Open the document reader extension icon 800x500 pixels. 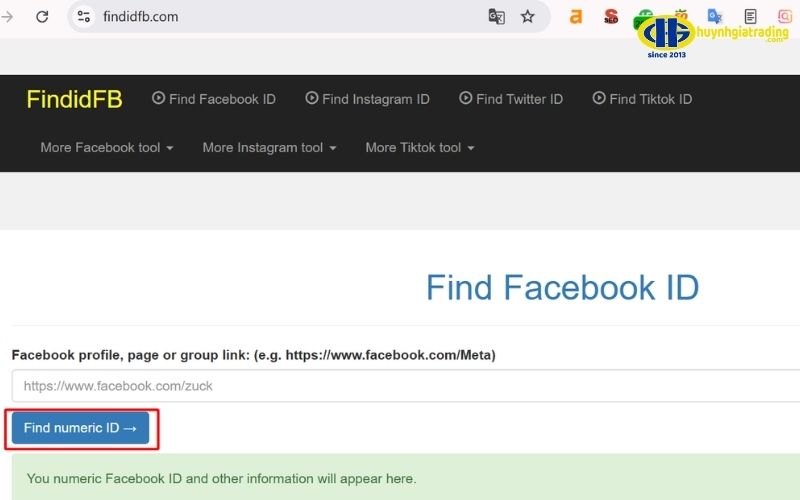click(750, 17)
